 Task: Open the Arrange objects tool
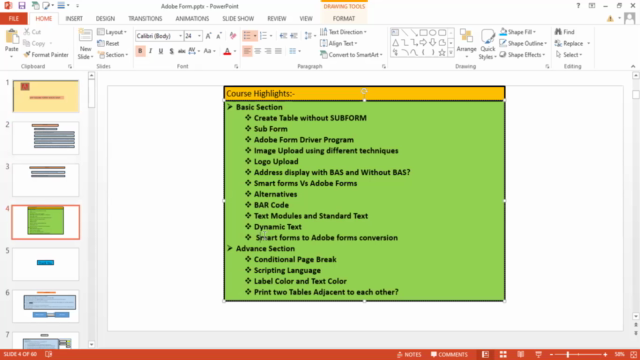click(466, 43)
